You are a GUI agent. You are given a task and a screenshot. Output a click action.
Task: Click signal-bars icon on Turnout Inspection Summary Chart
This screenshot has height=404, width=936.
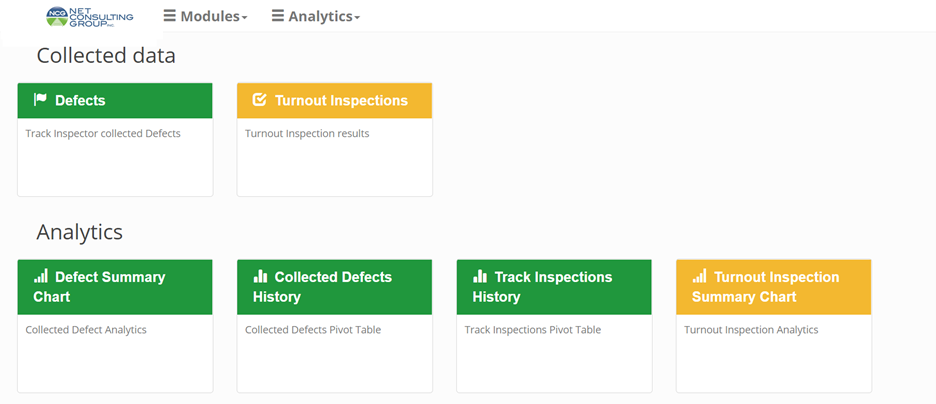(699, 276)
